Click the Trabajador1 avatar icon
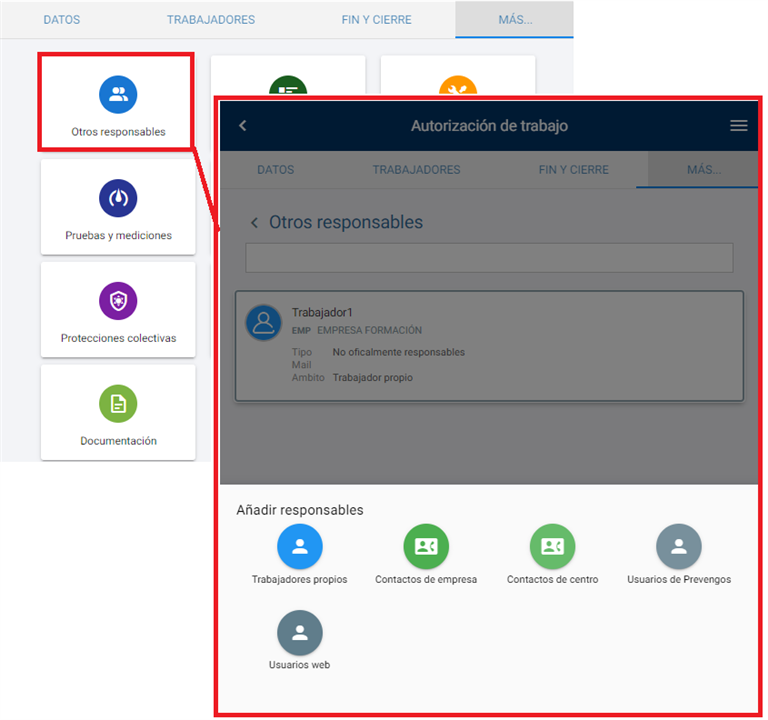The width and height of the screenshot is (768, 720). [264, 323]
